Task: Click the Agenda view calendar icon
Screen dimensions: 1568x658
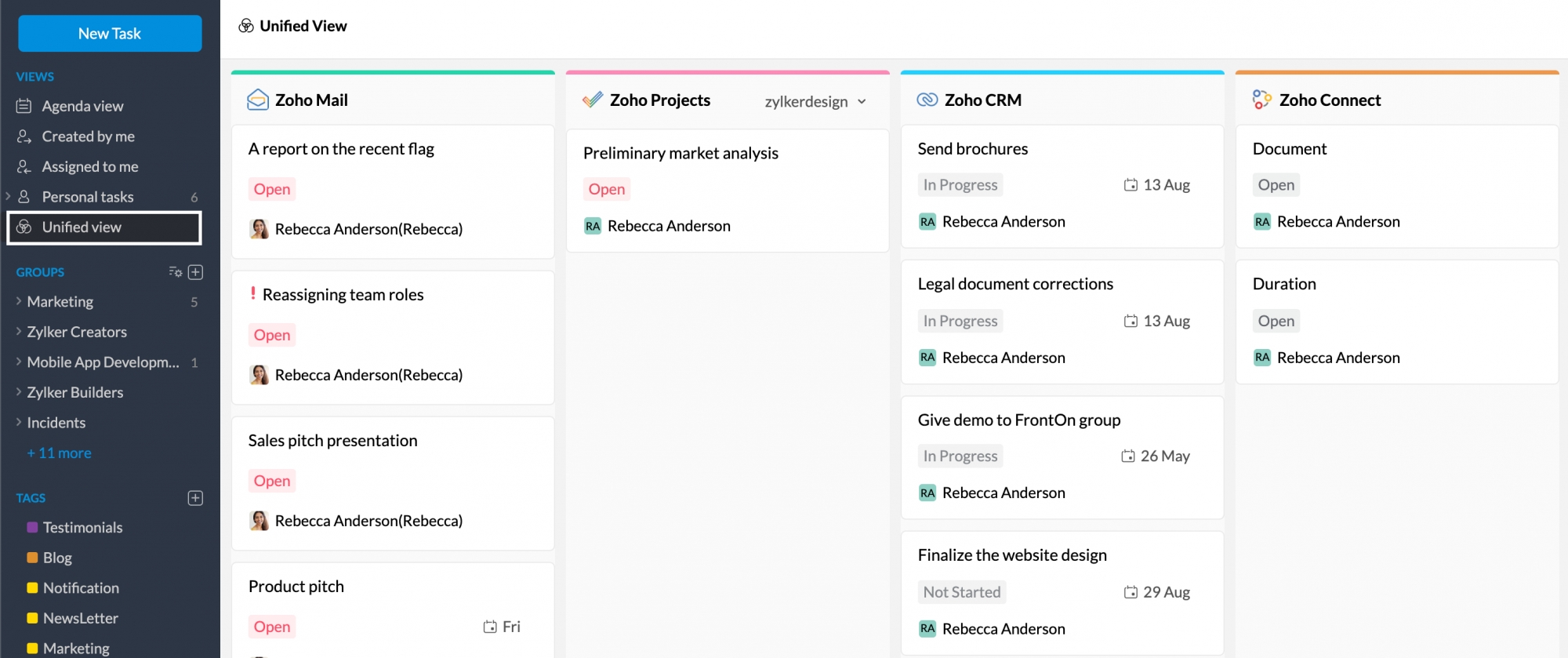Action: pyautogui.click(x=24, y=106)
